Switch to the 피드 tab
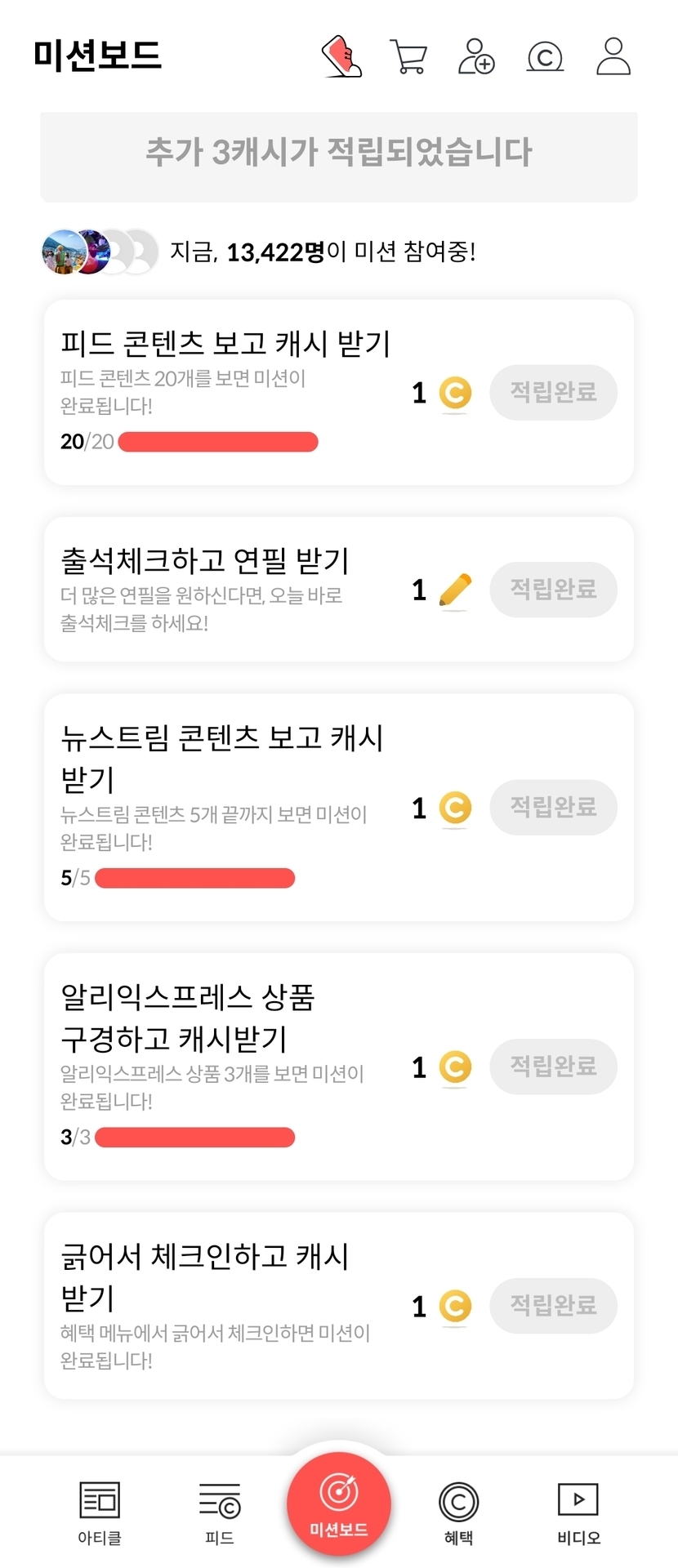This screenshot has width=678, height=1568. [220, 1513]
